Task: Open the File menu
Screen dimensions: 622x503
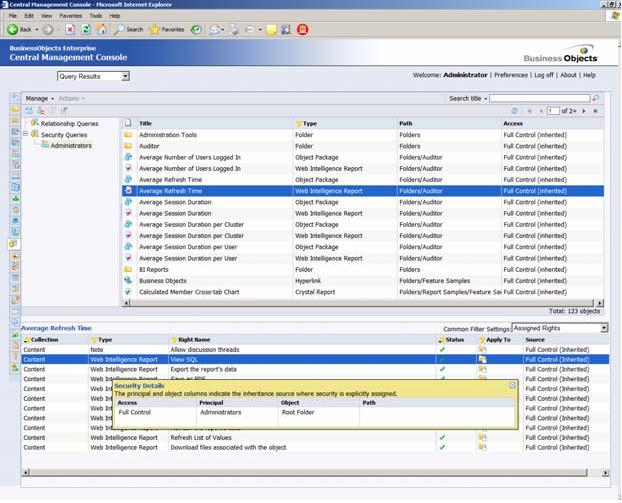Action: point(13,16)
